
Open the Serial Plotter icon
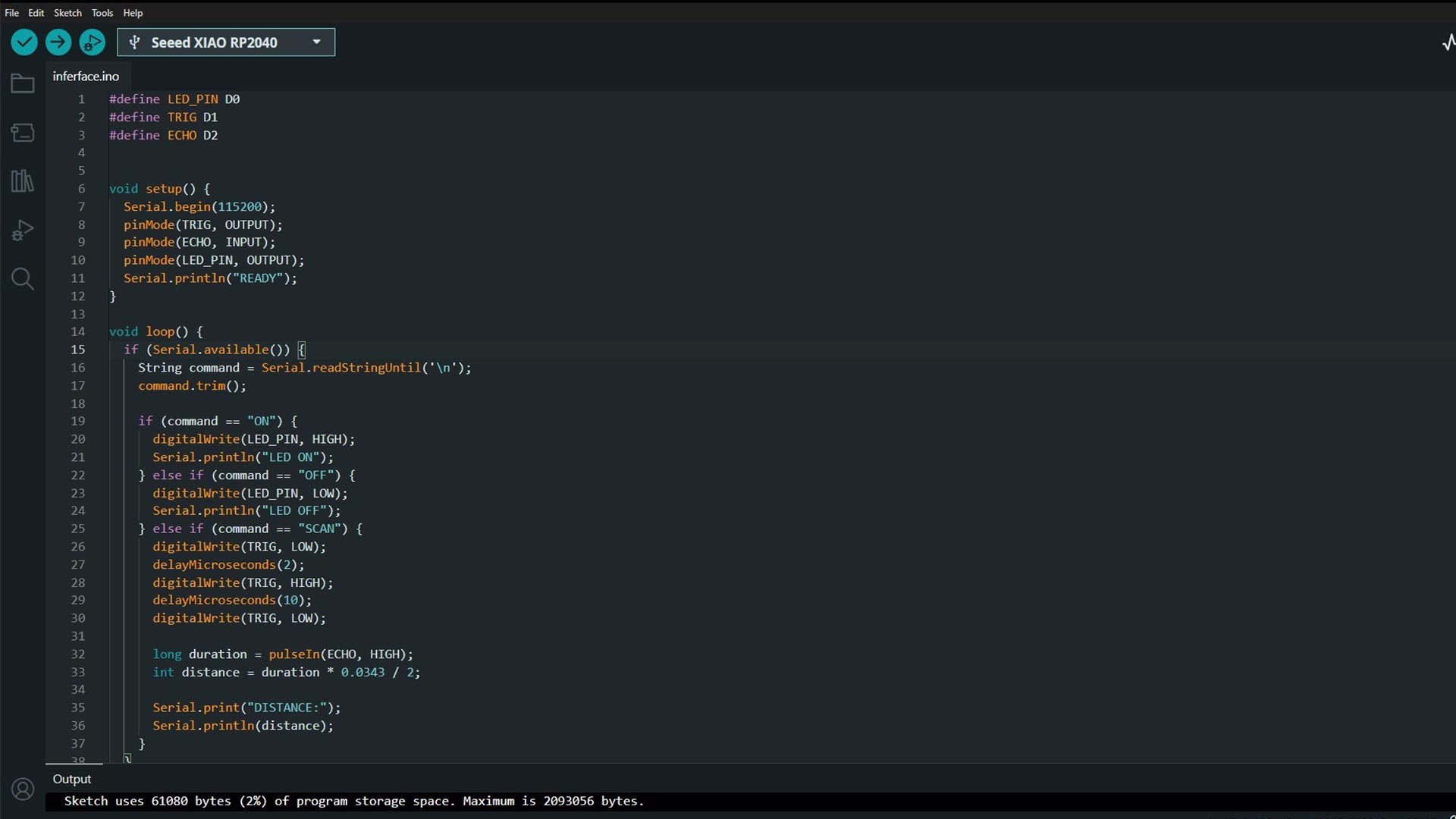pos(1448,42)
